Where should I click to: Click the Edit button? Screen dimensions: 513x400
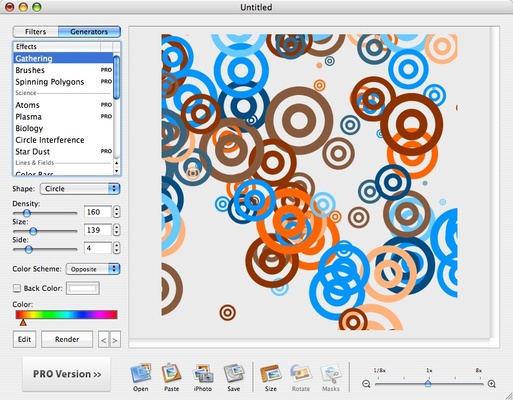(x=24, y=339)
